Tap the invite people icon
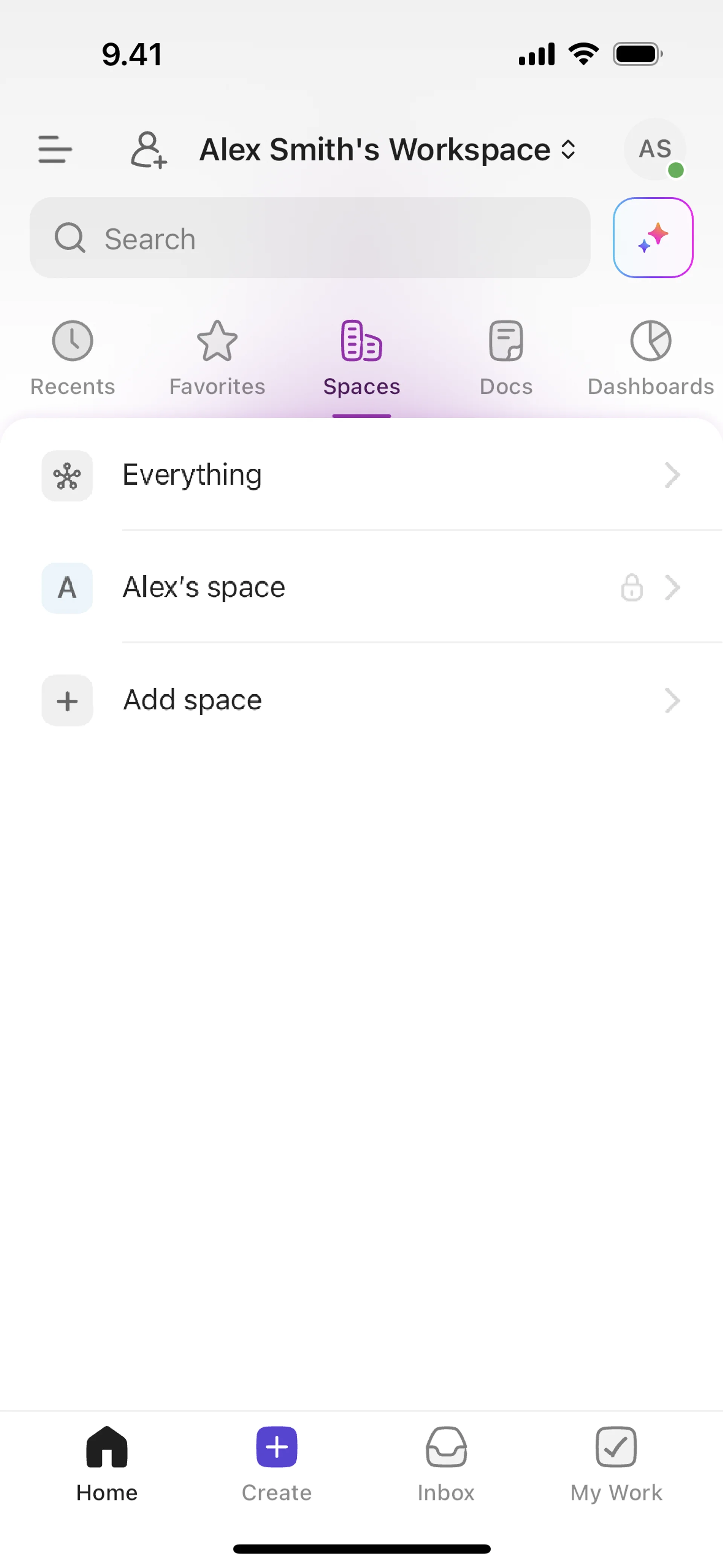Viewport: 723px width, 1568px height. click(148, 150)
